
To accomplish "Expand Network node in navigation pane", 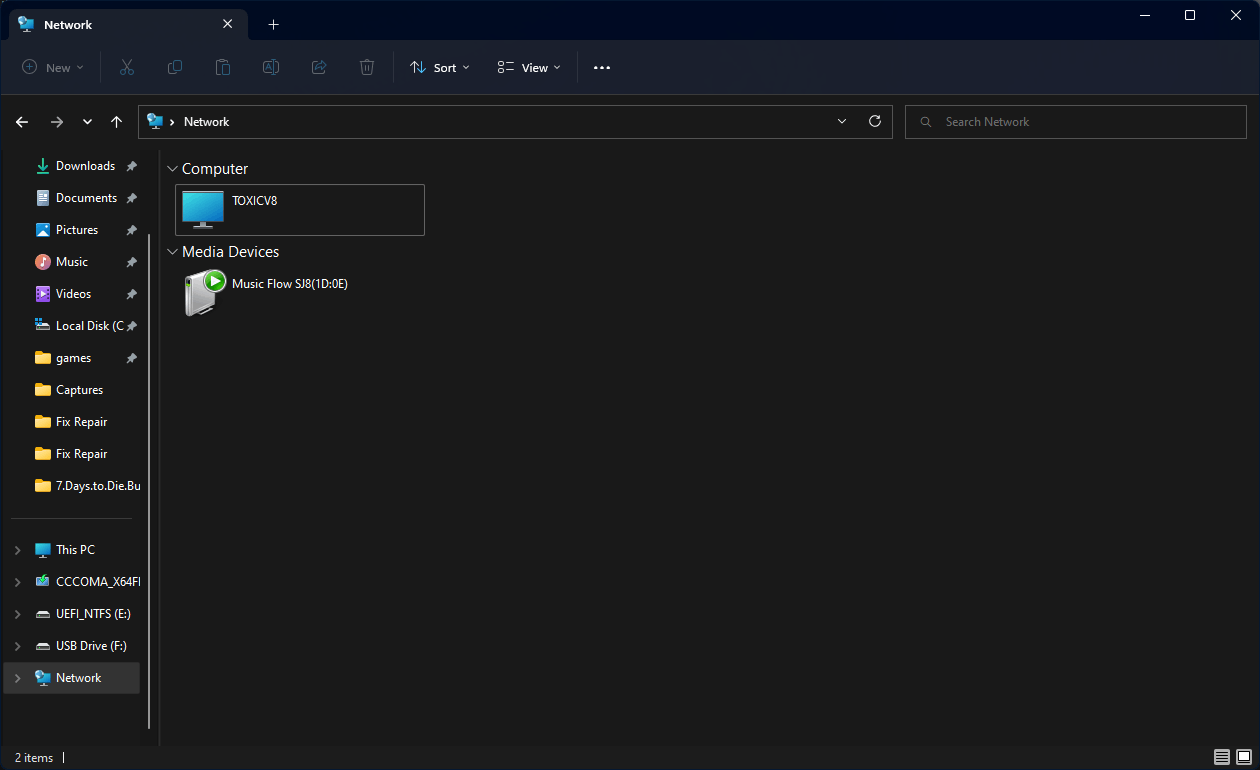I will (17, 678).
